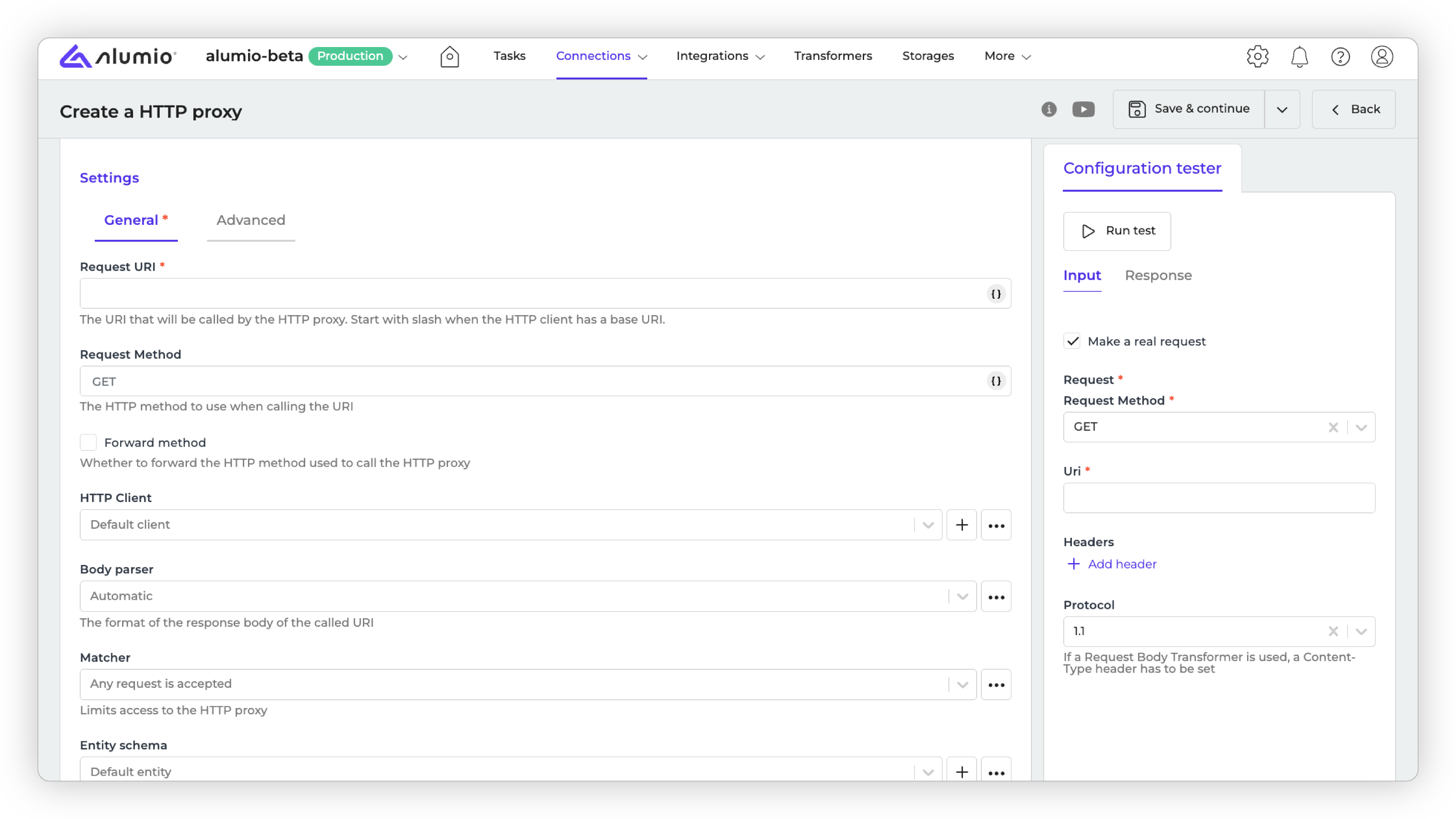Switch to the Advanced tab
Image resolution: width=1456 pixels, height=819 pixels.
coord(250,220)
